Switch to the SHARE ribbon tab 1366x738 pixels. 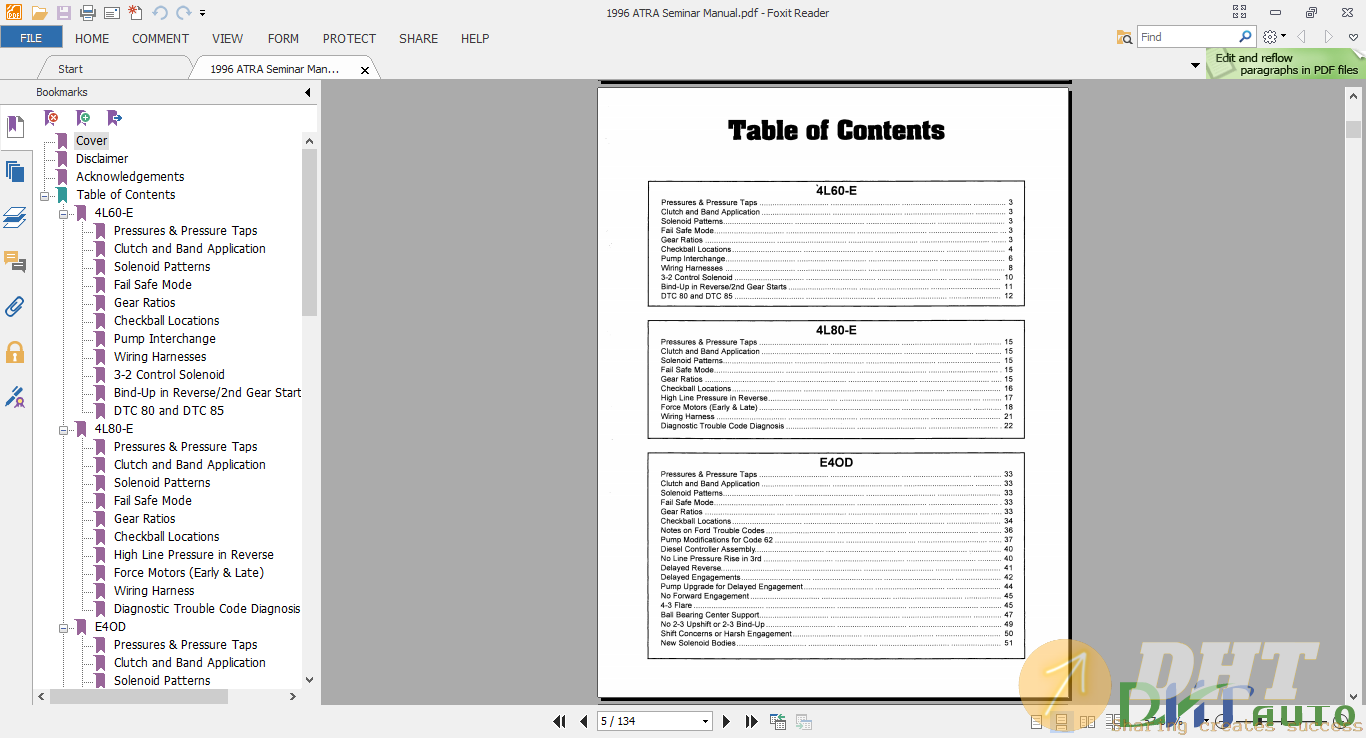click(x=418, y=38)
